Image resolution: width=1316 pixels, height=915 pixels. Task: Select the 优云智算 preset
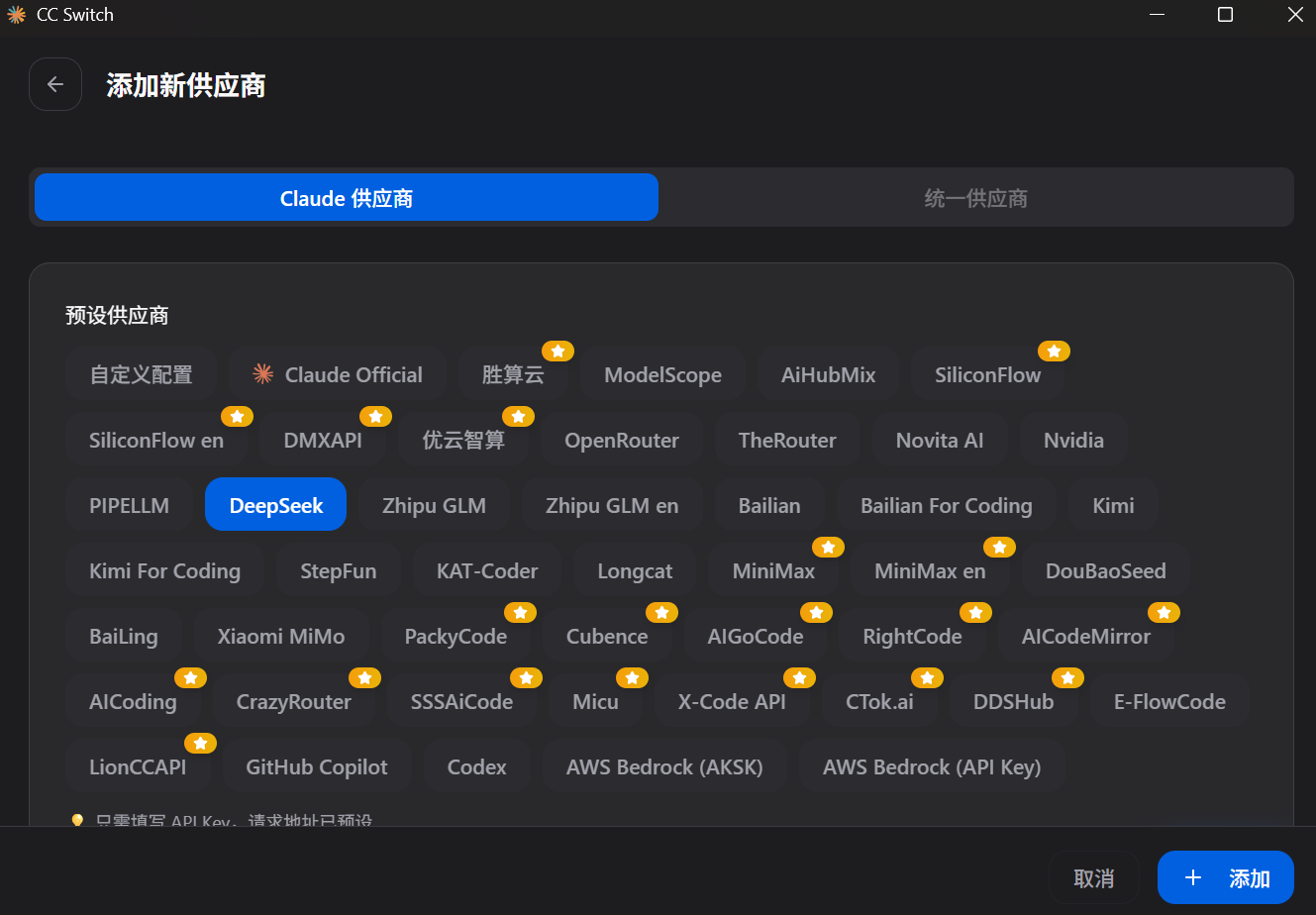point(463,440)
